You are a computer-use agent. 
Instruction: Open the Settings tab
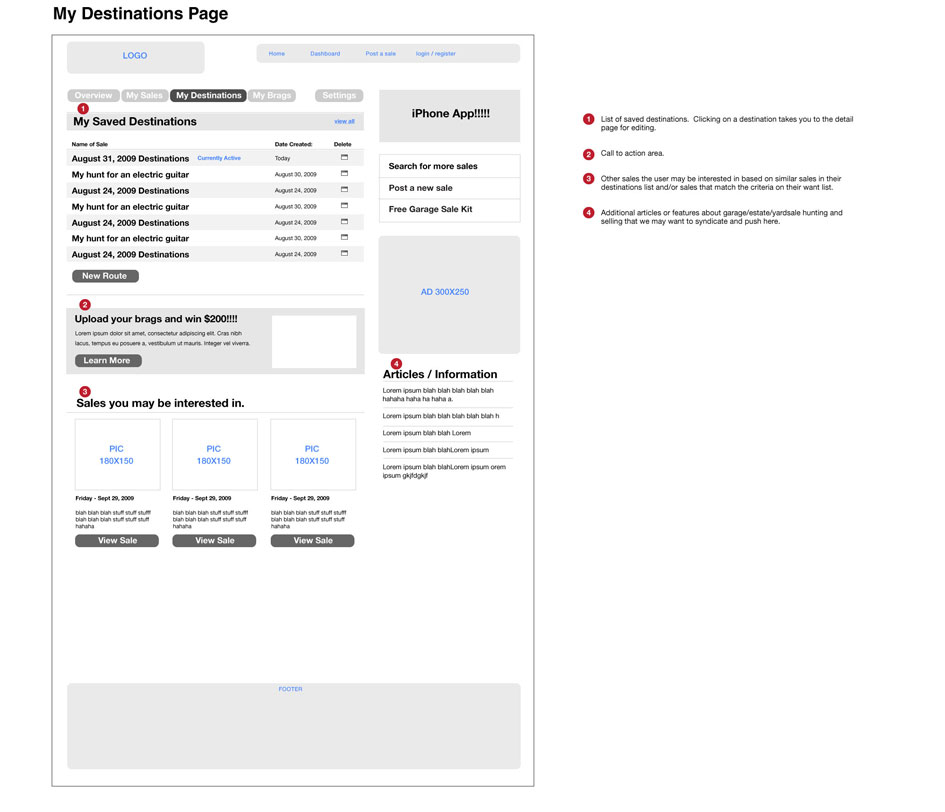(x=339, y=95)
